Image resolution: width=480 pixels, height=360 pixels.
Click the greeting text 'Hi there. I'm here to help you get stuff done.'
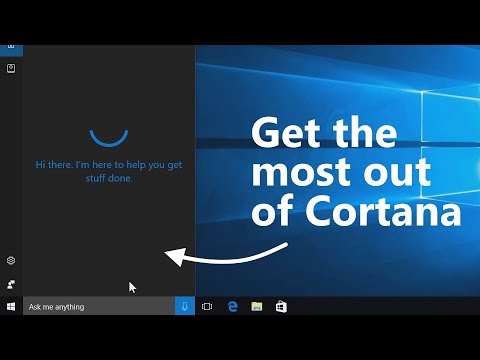click(x=109, y=171)
